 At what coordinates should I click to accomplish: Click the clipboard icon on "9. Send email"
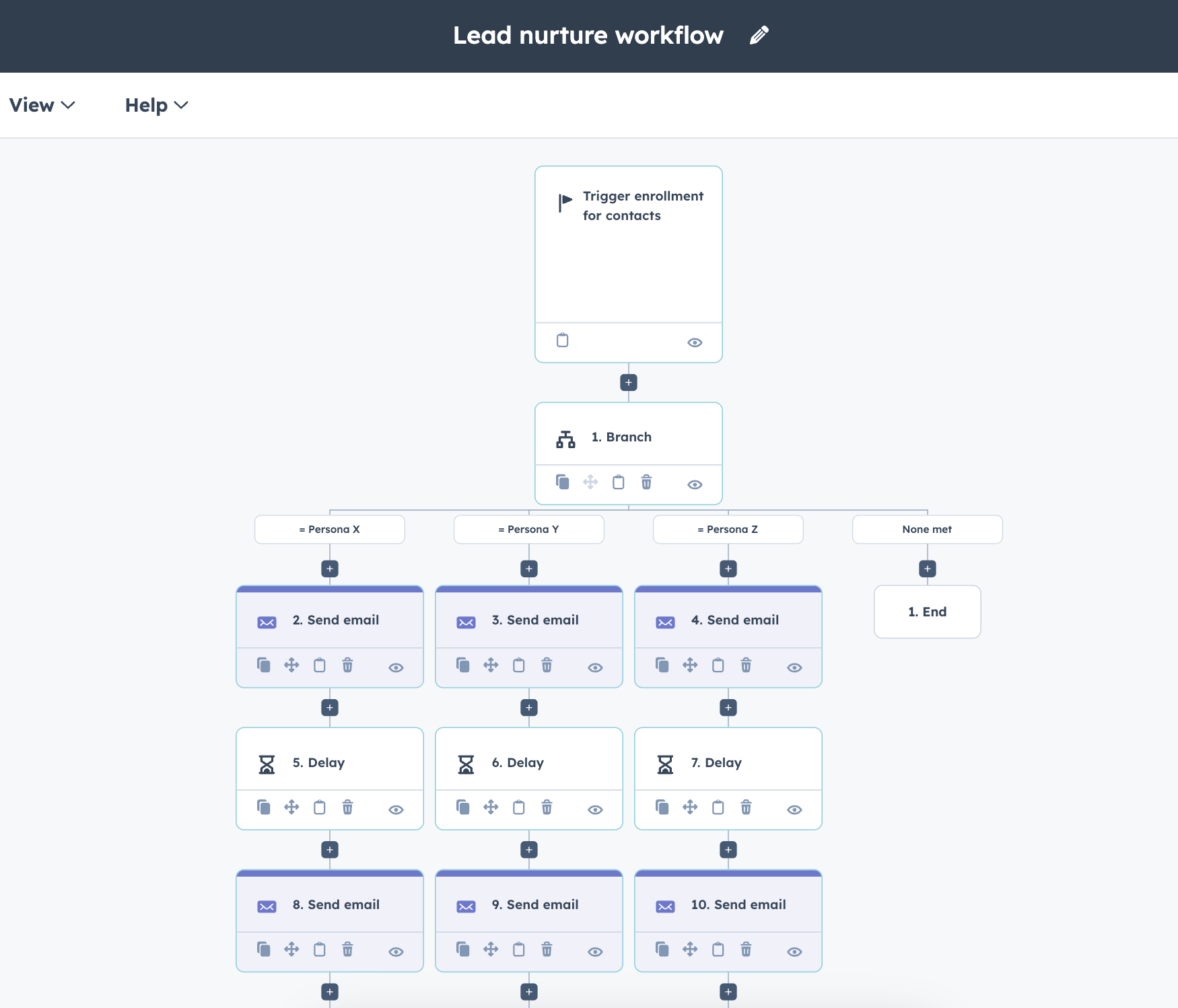tap(518, 950)
